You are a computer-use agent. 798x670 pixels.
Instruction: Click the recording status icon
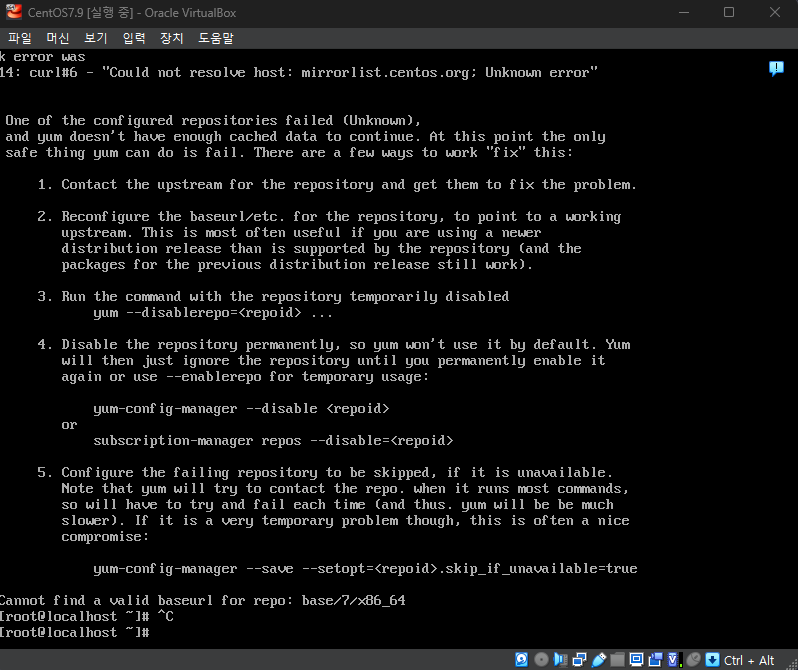656,660
